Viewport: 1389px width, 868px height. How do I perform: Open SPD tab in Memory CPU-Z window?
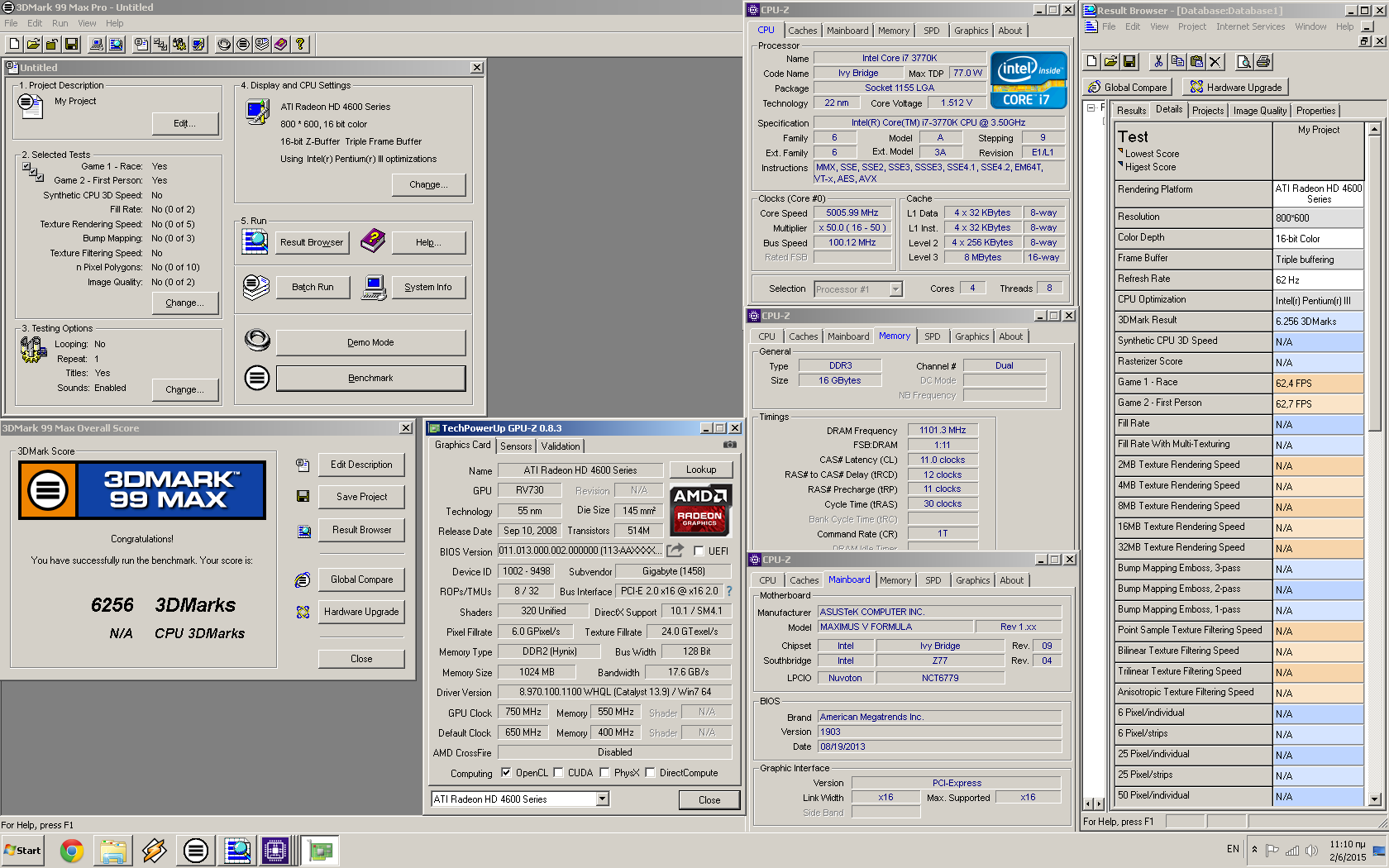click(933, 336)
